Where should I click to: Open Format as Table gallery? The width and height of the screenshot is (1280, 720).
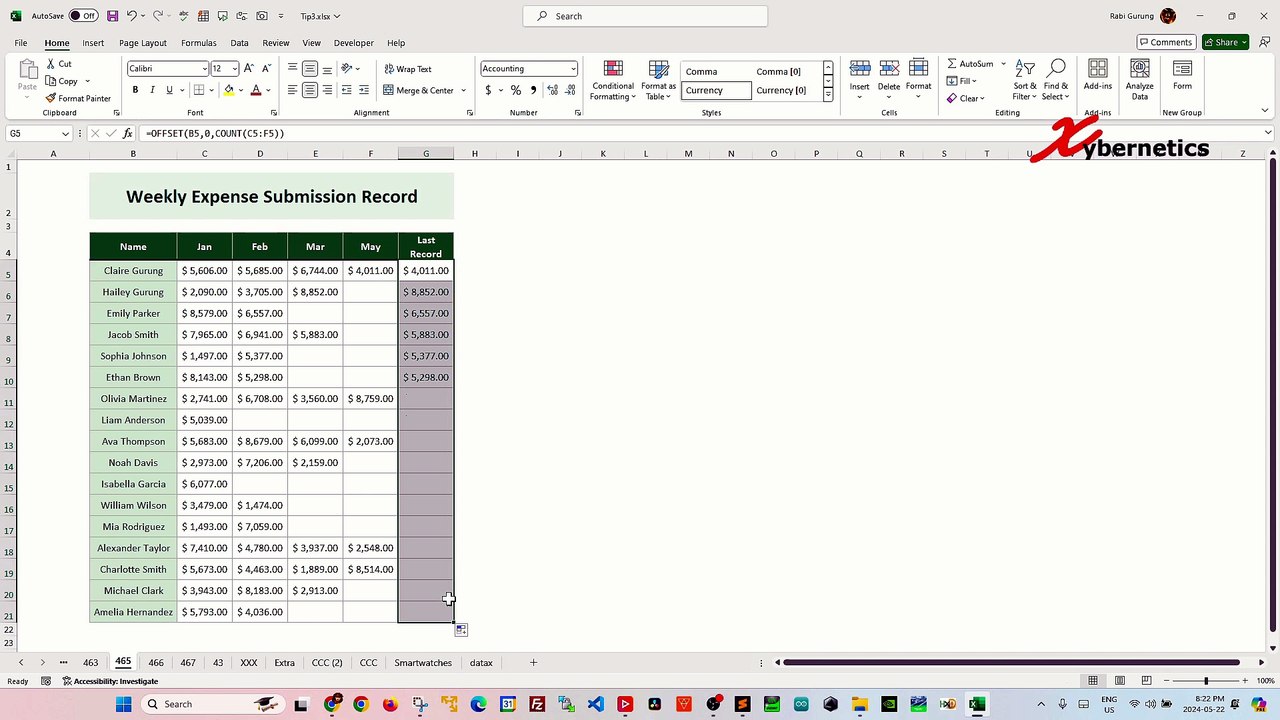click(659, 81)
